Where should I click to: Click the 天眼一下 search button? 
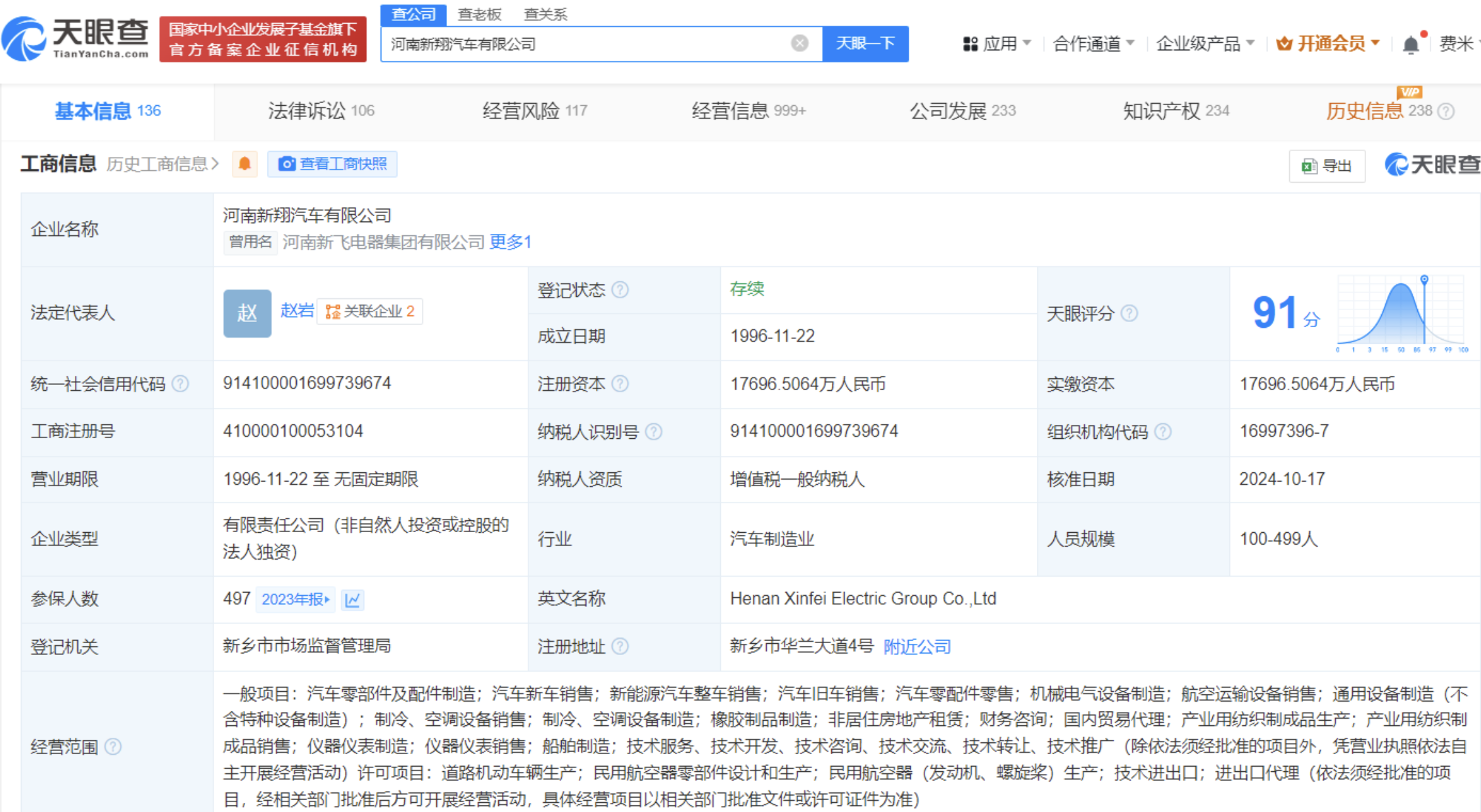865,43
